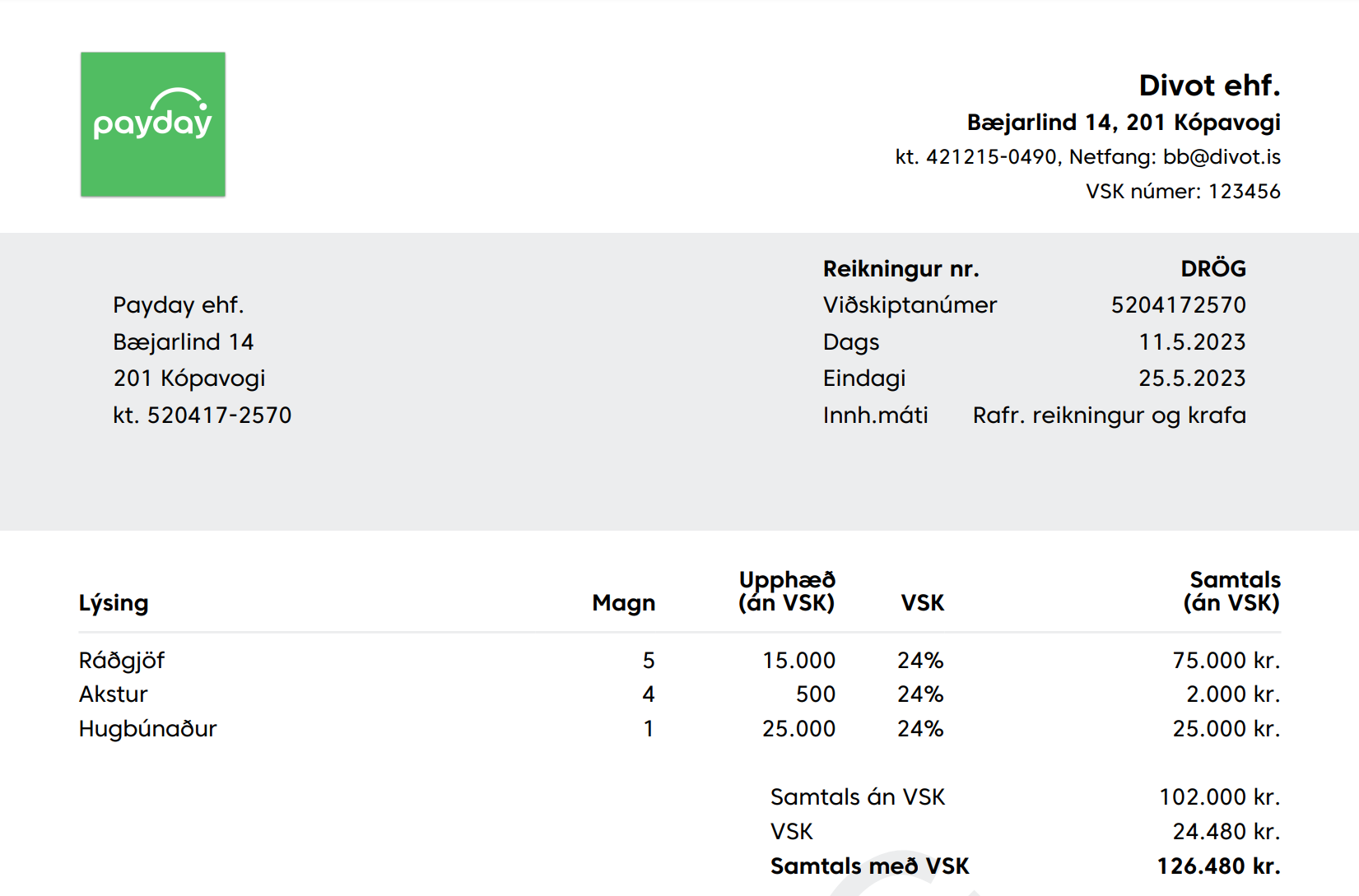Viewport: 1359px width, 896px height.
Task: Click the Ráðgjöf line item
Action: coord(122,661)
